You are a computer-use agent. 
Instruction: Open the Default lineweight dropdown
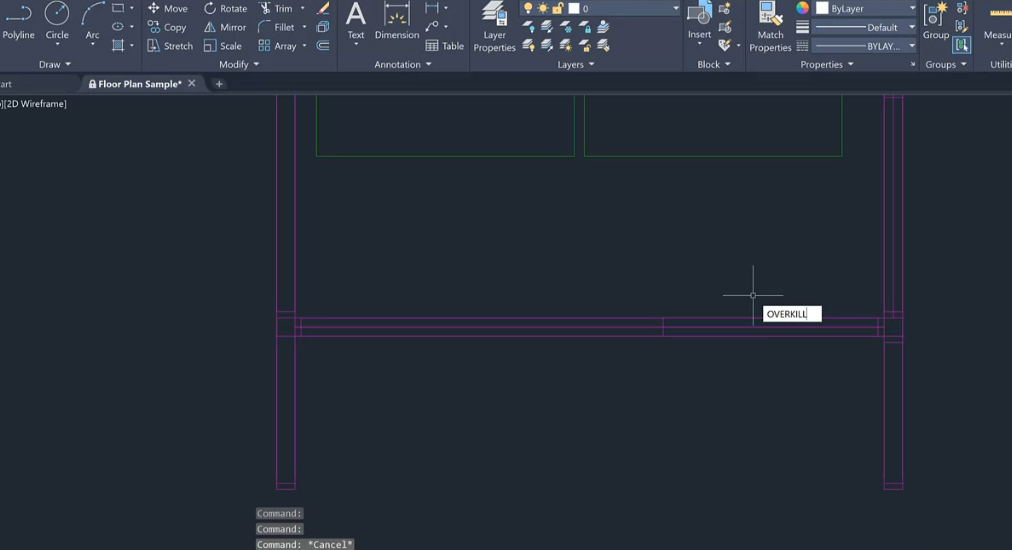coord(865,27)
